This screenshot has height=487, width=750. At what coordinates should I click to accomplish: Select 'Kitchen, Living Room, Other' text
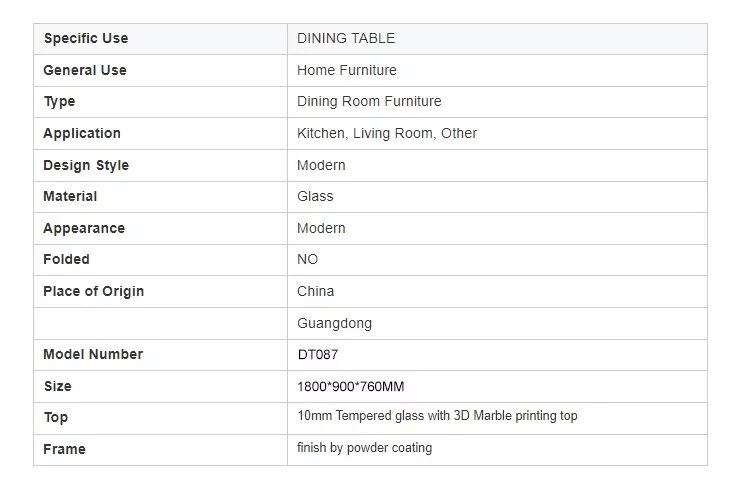tap(387, 133)
